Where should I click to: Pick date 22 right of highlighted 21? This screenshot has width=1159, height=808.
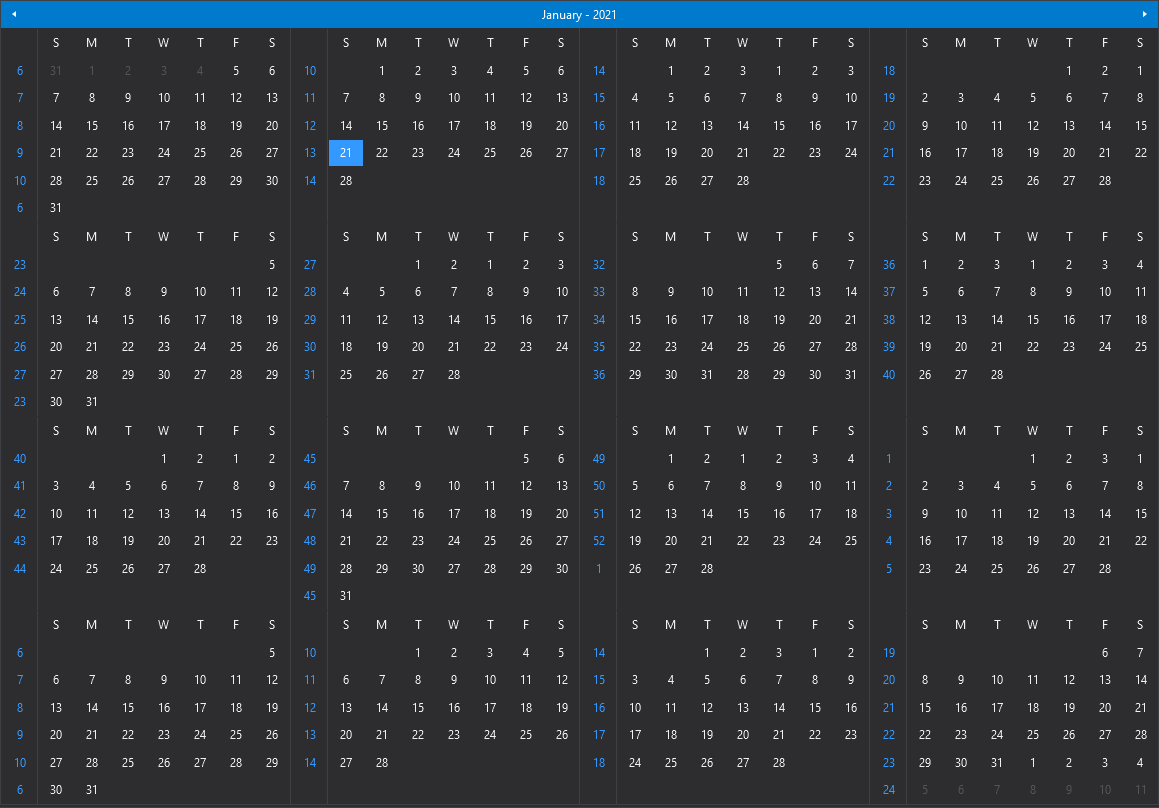(382, 153)
